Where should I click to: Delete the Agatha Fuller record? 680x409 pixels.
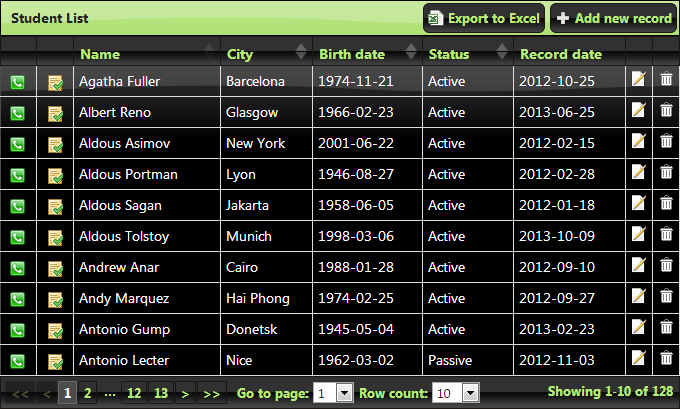click(x=666, y=79)
